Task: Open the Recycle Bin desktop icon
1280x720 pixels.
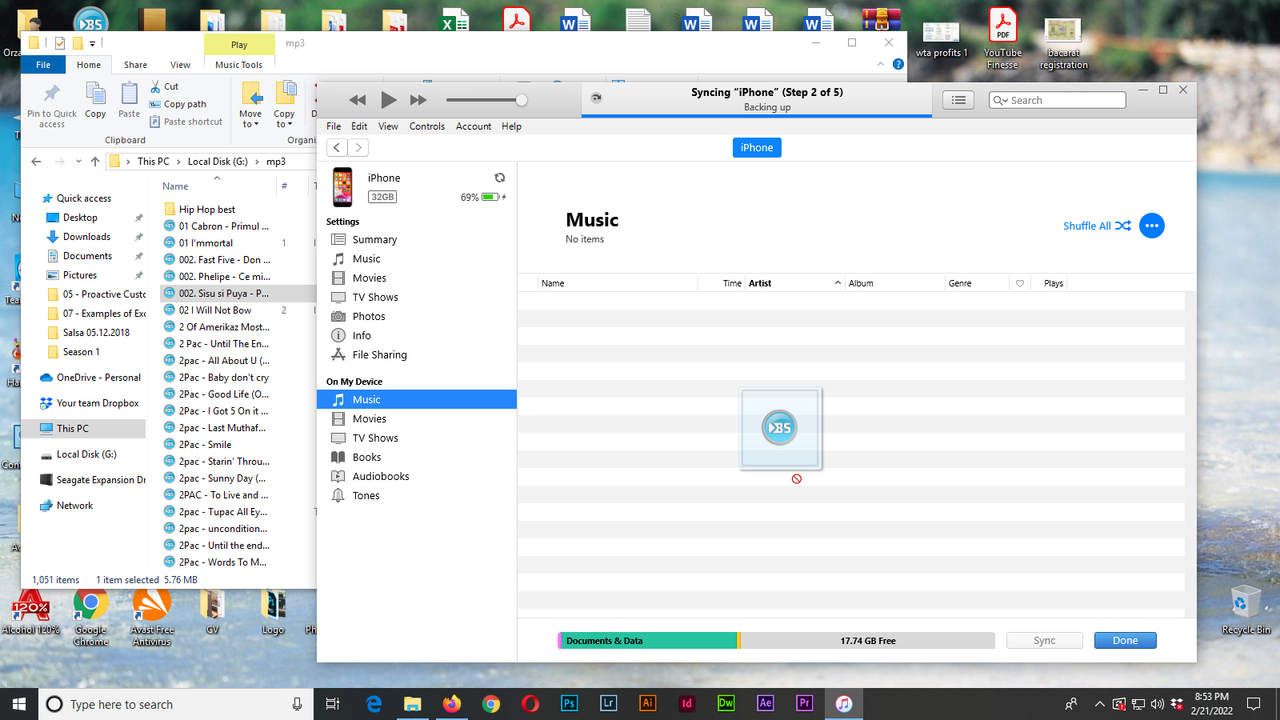Action: [x=1246, y=610]
